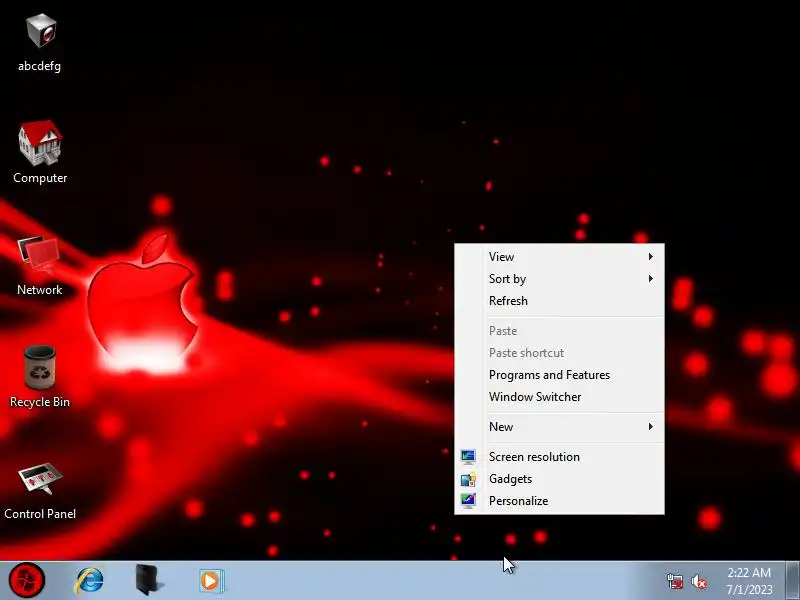
Task: Choose Personalize in context menu
Action: pyautogui.click(x=559, y=501)
